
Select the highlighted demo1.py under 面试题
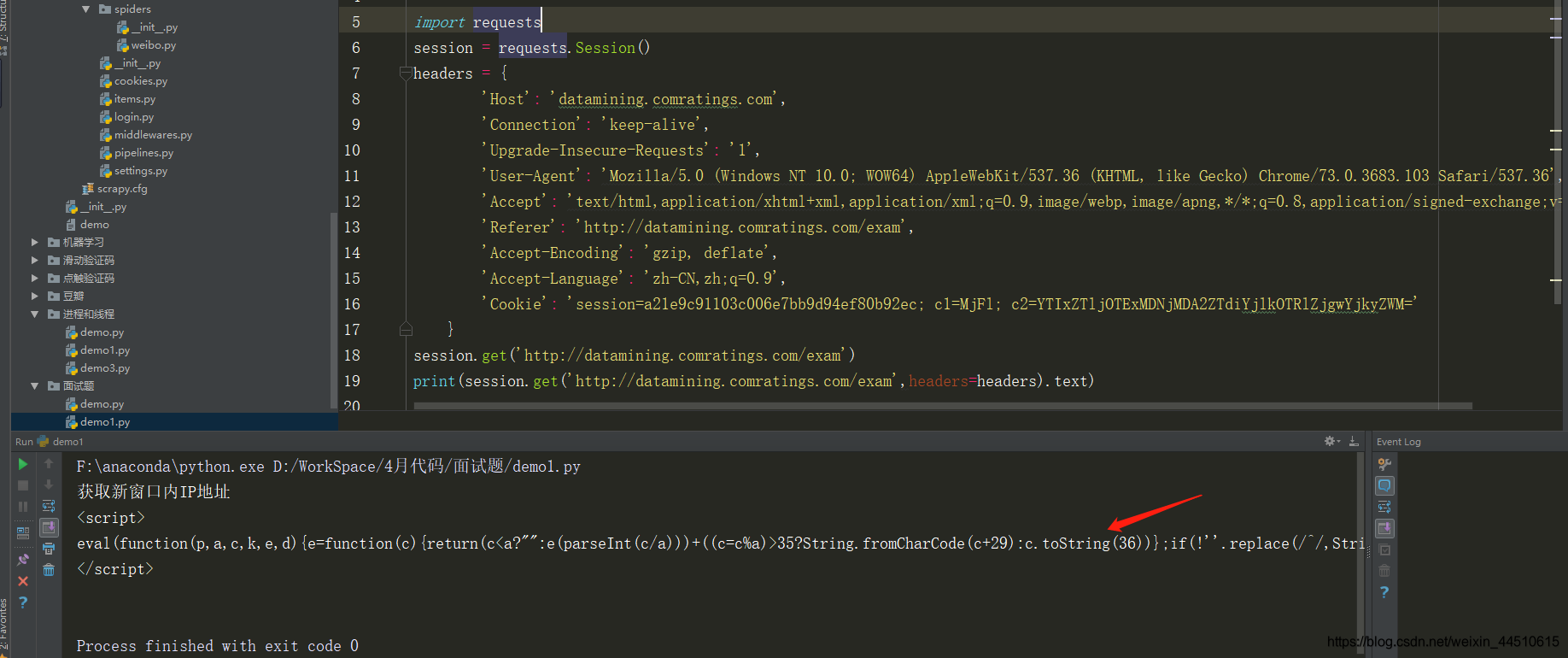[x=105, y=422]
